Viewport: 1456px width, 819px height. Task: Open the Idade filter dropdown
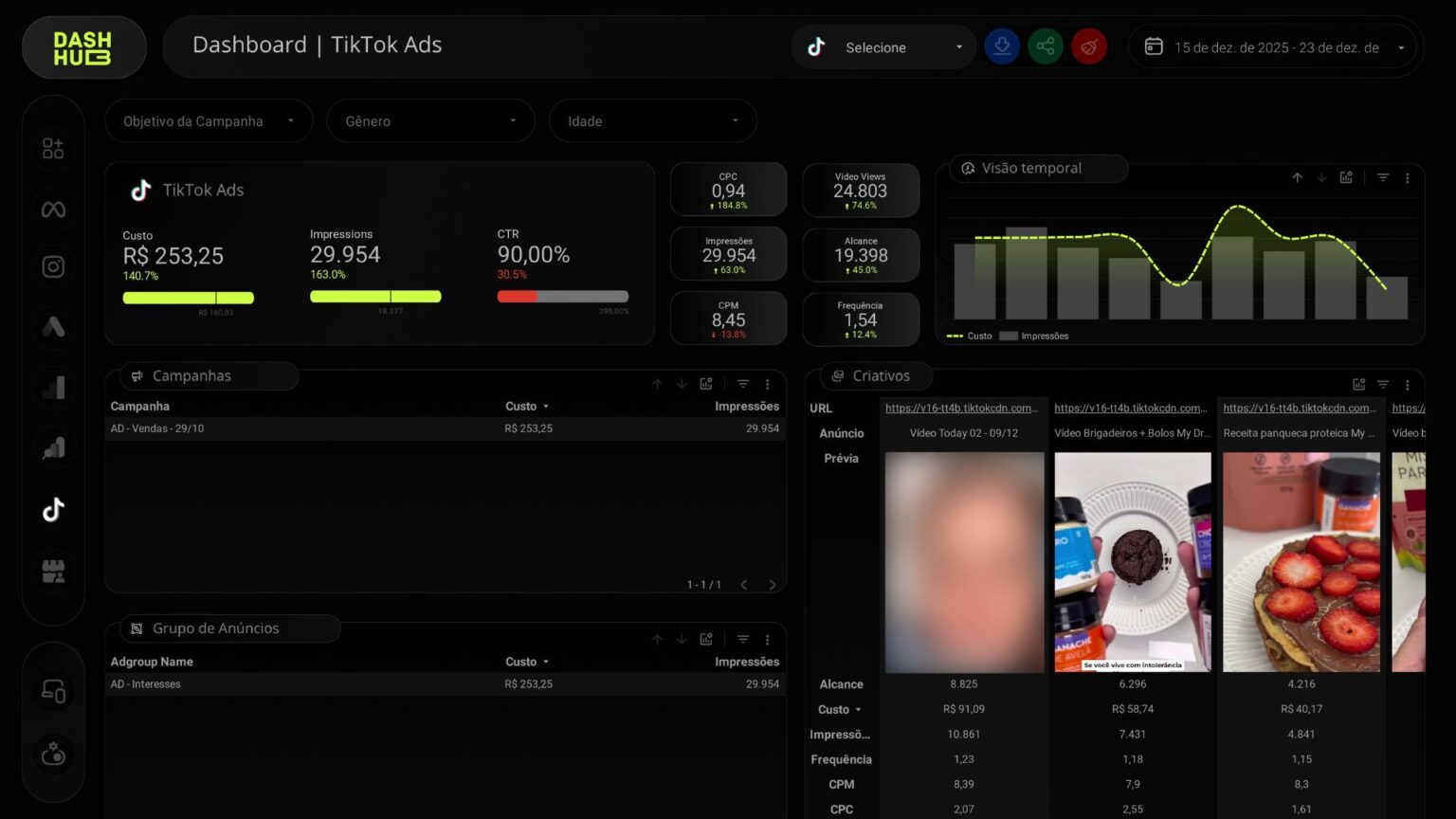point(652,121)
